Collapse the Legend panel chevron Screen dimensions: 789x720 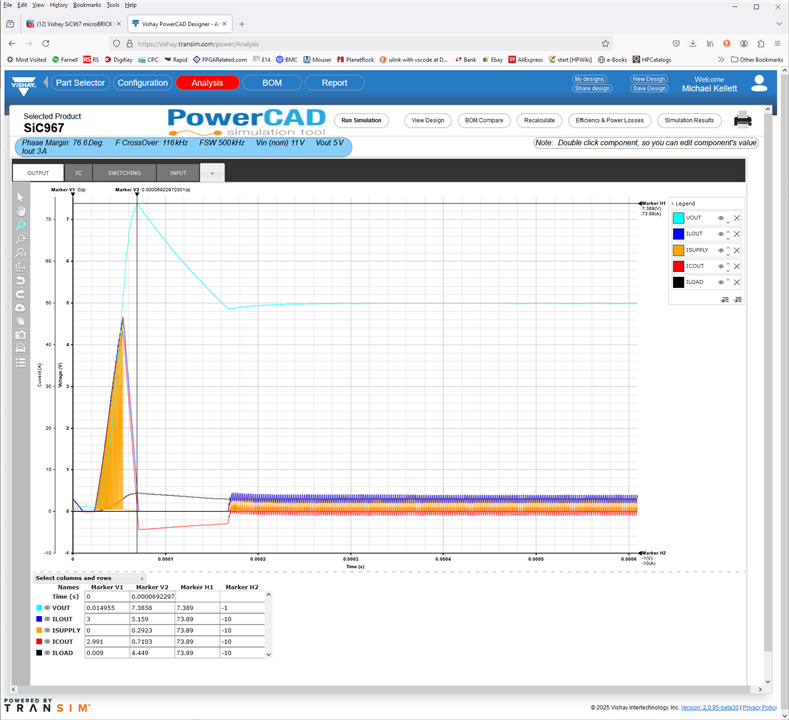[672, 204]
